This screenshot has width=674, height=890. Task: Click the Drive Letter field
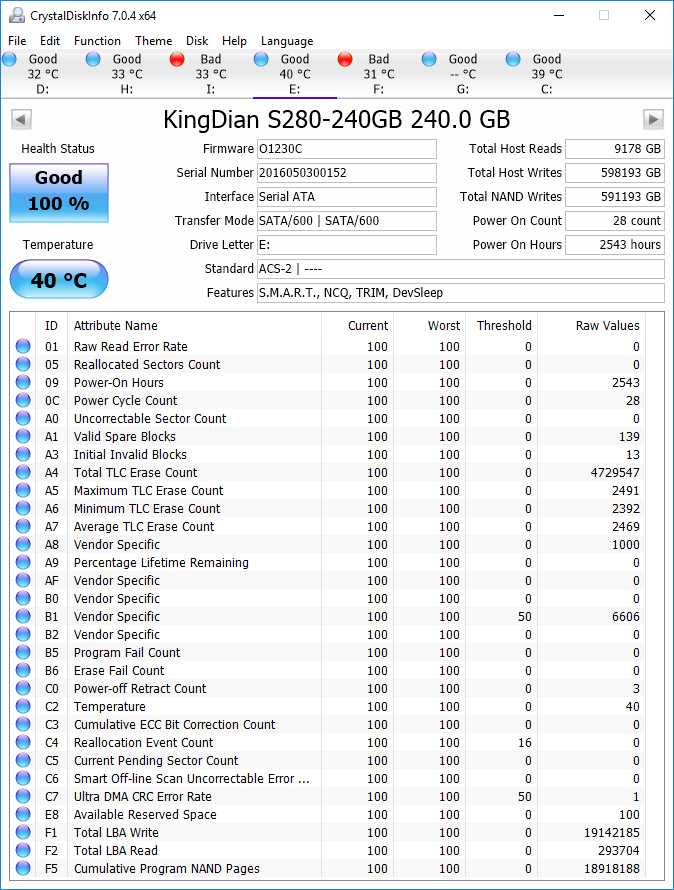[347, 245]
